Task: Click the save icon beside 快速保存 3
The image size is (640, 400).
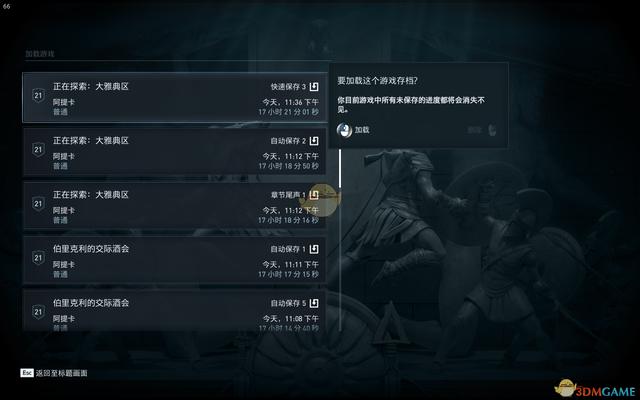Action: (x=314, y=87)
